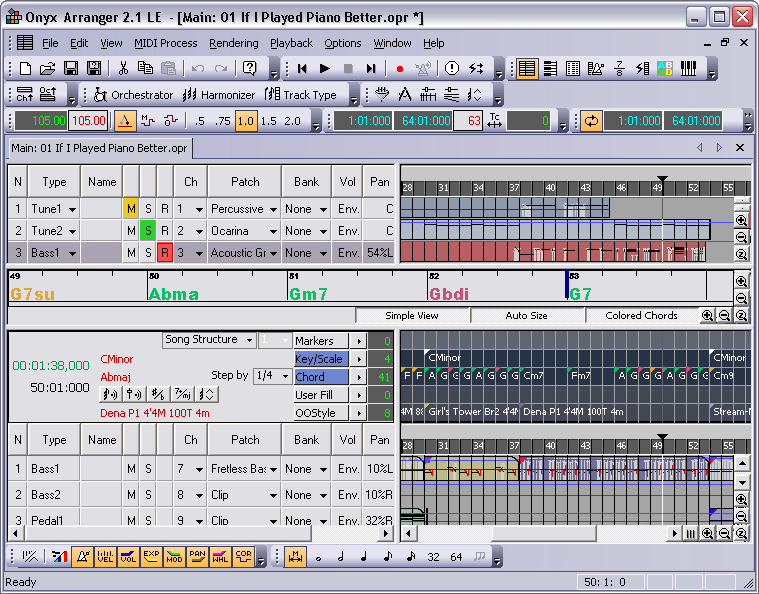759x594 pixels.
Task: Select 32nd note duration
Action: 433,557
